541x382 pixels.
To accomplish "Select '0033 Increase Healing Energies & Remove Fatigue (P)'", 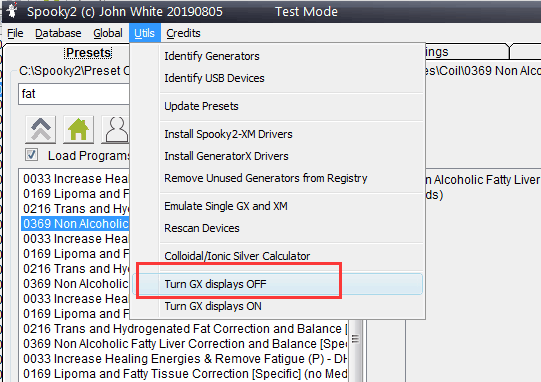I will pos(184,359).
